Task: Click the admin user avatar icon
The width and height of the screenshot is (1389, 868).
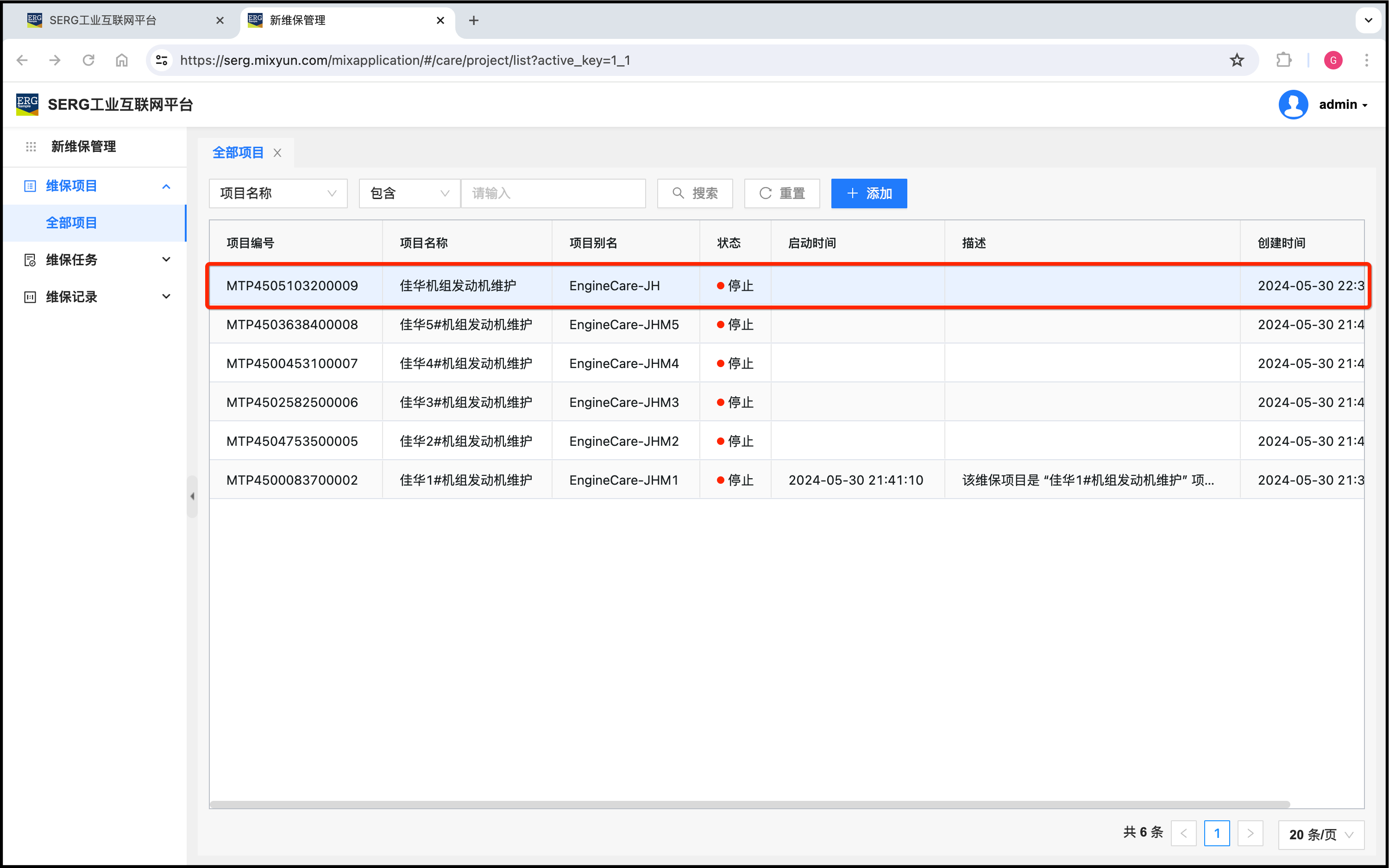Action: [1293, 105]
